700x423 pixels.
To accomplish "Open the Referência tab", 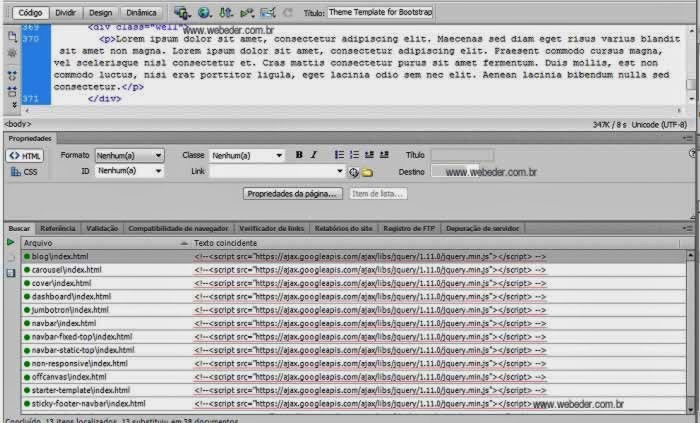I will tap(58, 228).
